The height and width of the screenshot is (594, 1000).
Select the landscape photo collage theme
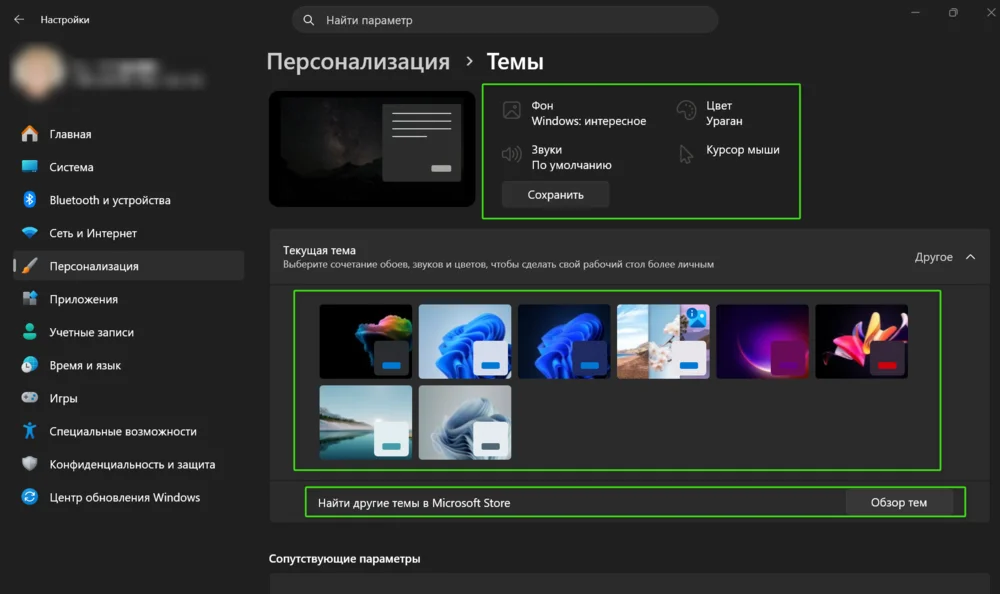[x=663, y=341]
